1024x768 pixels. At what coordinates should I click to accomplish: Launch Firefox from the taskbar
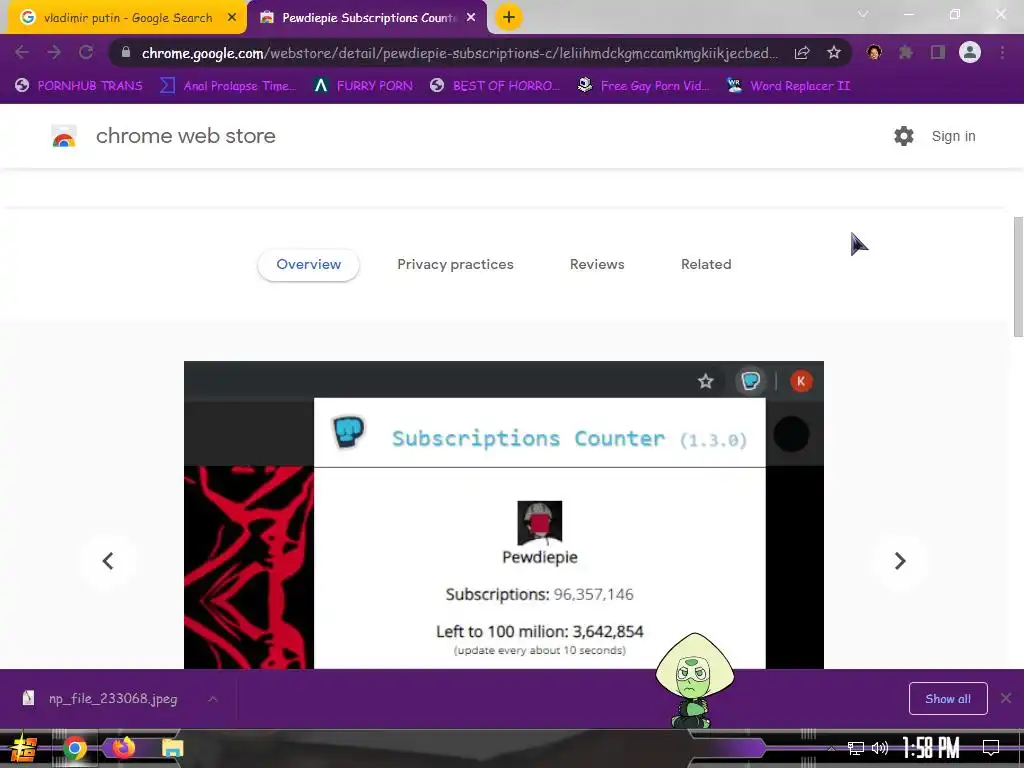(123, 748)
